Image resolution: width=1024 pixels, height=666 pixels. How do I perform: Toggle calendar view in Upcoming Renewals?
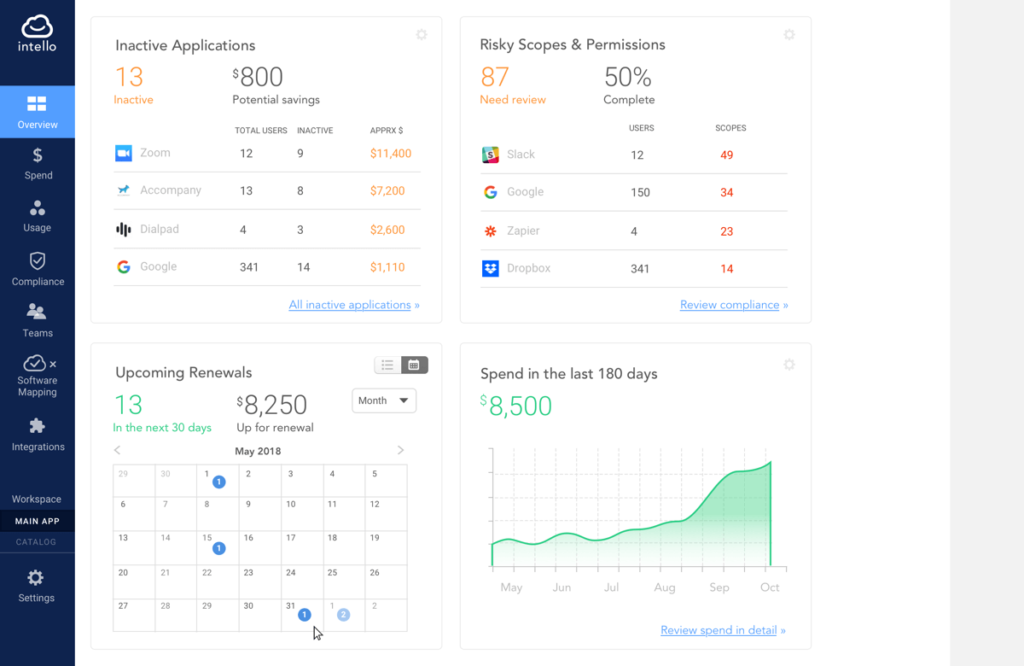(x=414, y=365)
